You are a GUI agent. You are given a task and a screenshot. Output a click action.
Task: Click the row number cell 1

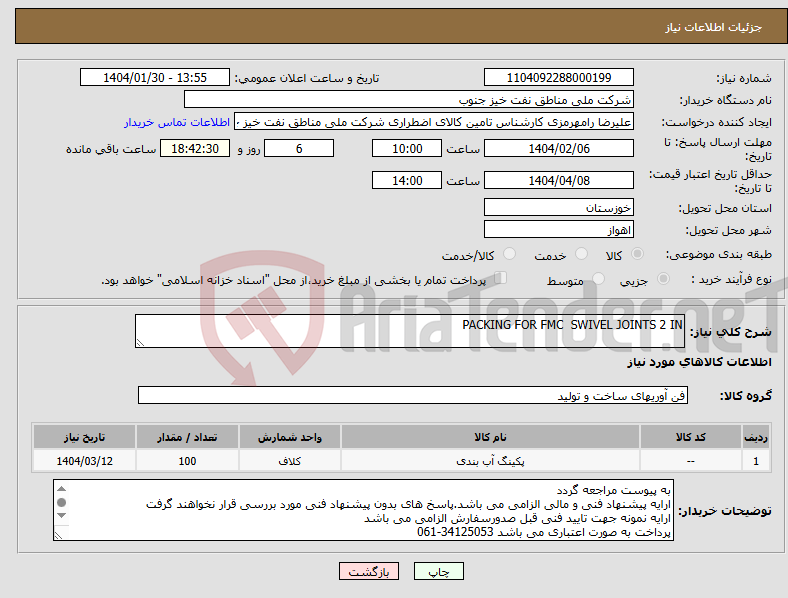[756, 461]
